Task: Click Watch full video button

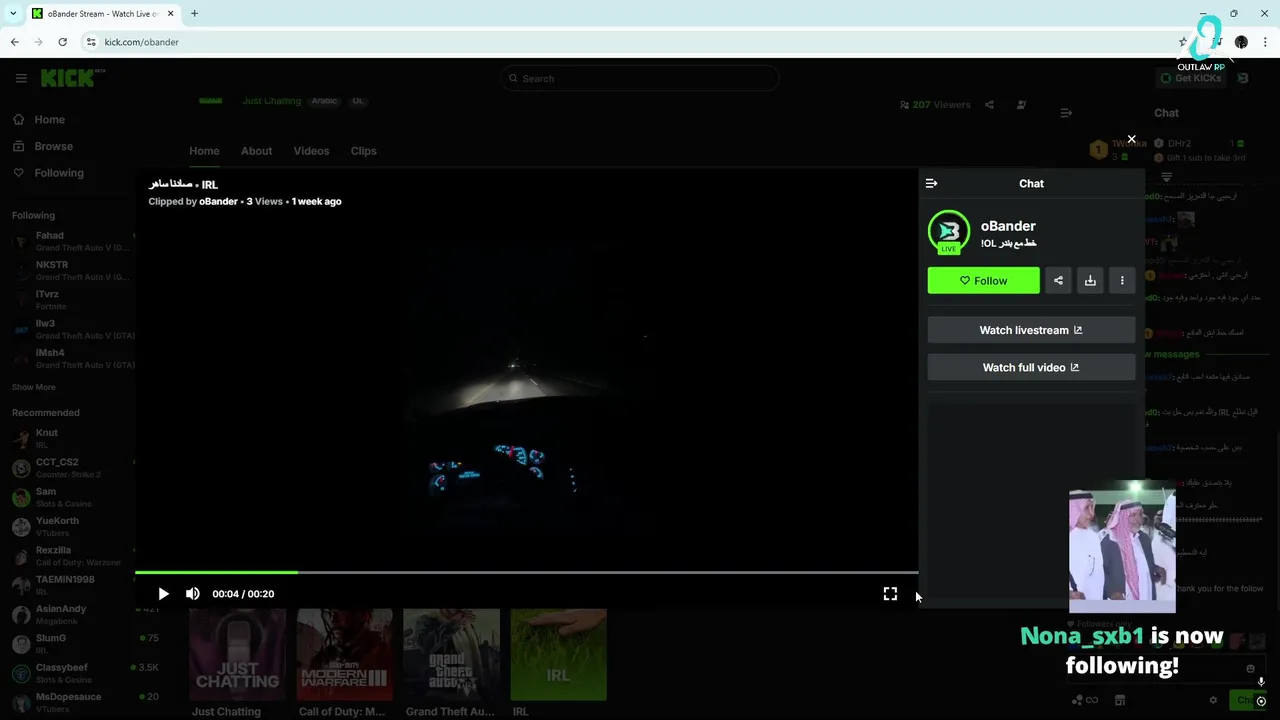Action: (x=1031, y=367)
